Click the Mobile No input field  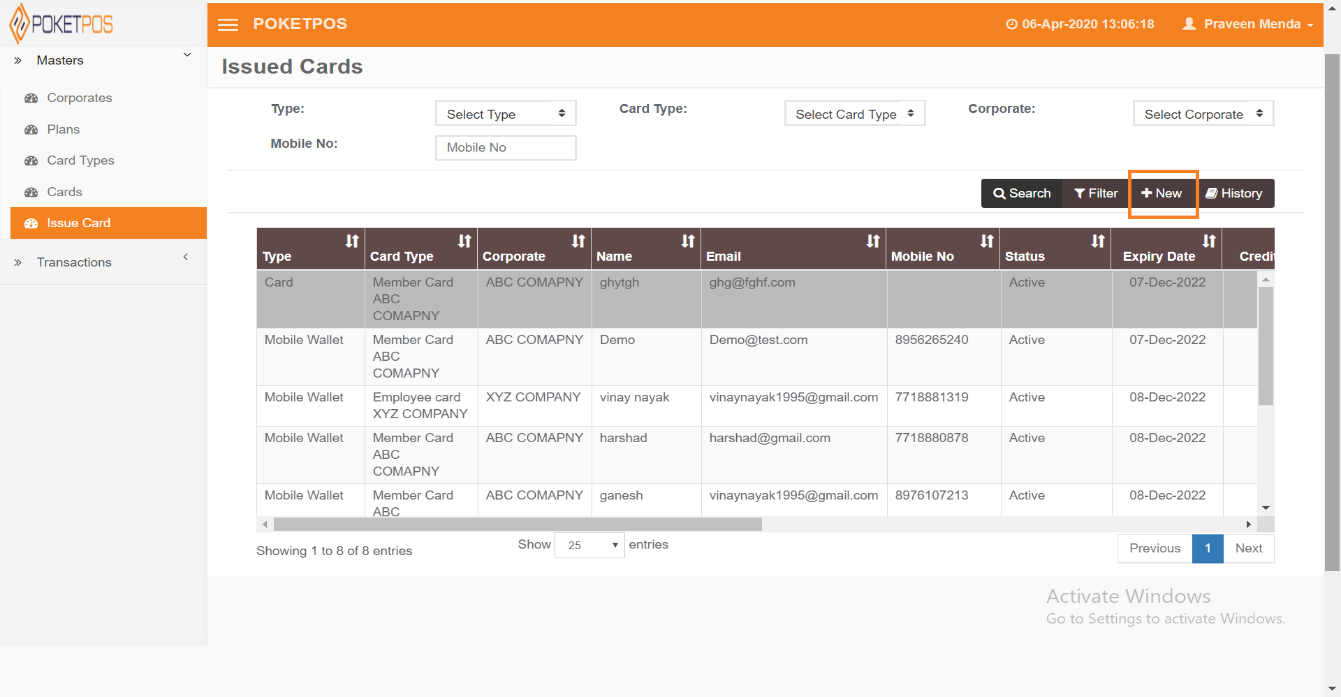pos(506,147)
